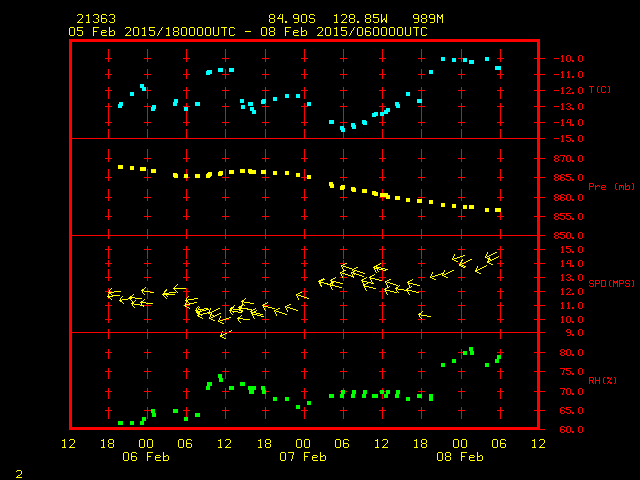640x480 pixels.
Task: Click end time 08 Feb 2015/060000UTC
Action: pos(344,32)
